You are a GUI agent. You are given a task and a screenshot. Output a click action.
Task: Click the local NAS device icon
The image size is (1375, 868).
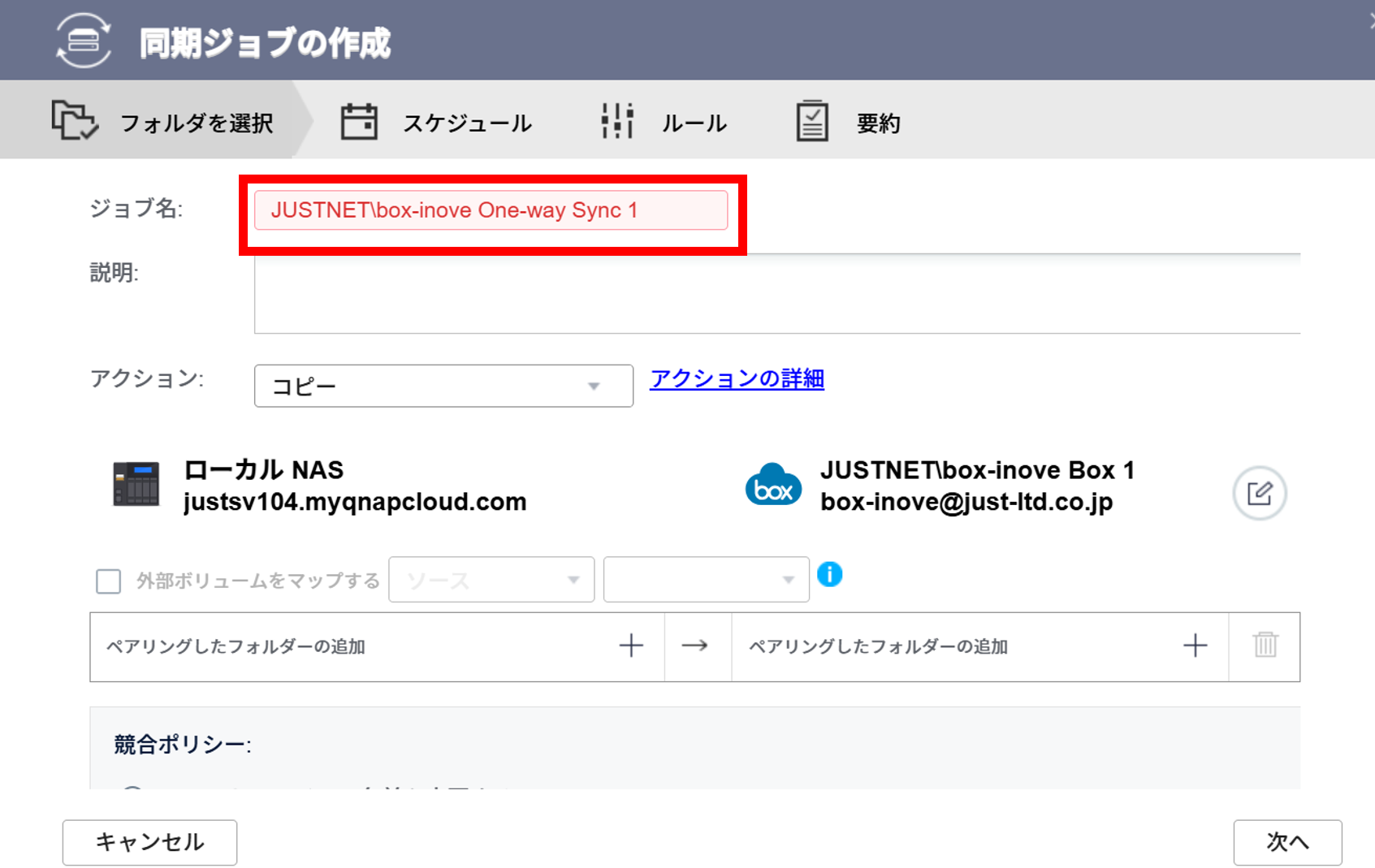tap(136, 484)
